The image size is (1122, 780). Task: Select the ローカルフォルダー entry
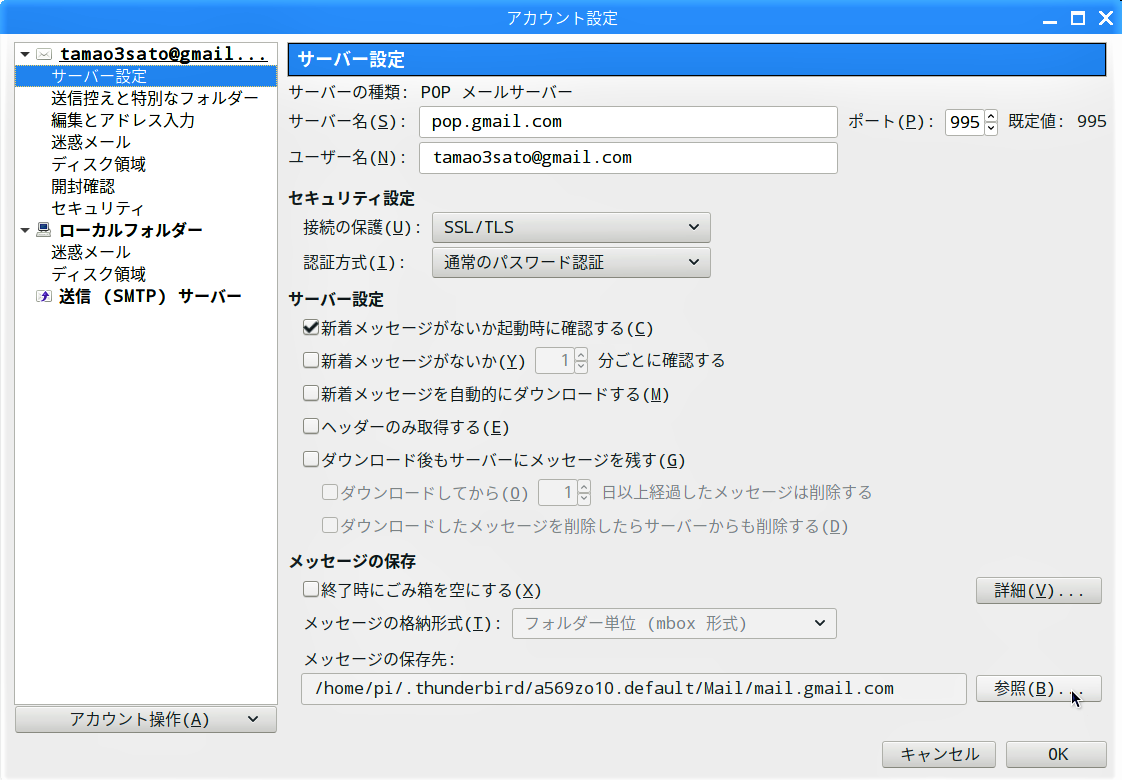[x=131, y=230]
